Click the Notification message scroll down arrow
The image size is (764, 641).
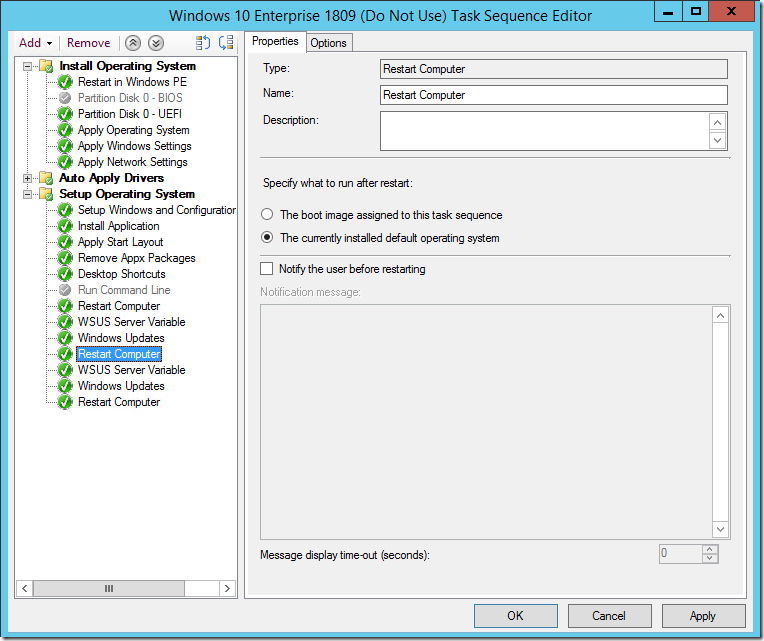(721, 529)
